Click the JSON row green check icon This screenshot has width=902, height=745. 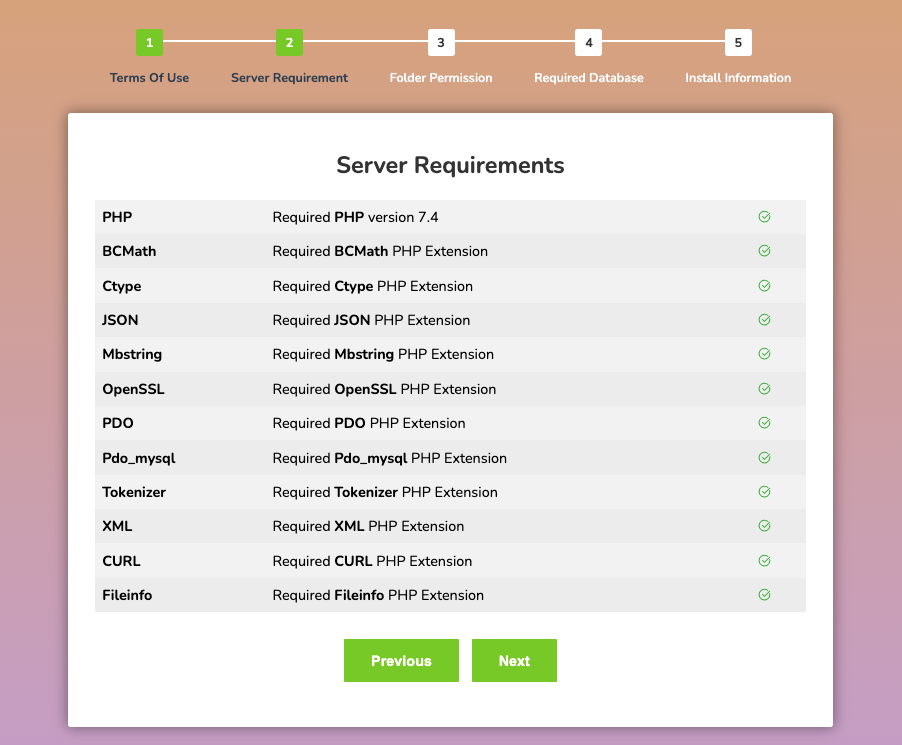(x=764, y=320)
